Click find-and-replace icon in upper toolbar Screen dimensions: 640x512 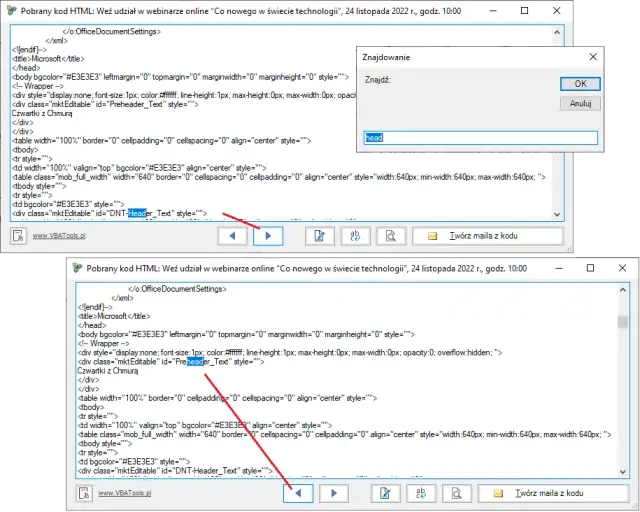click(355, 237)
